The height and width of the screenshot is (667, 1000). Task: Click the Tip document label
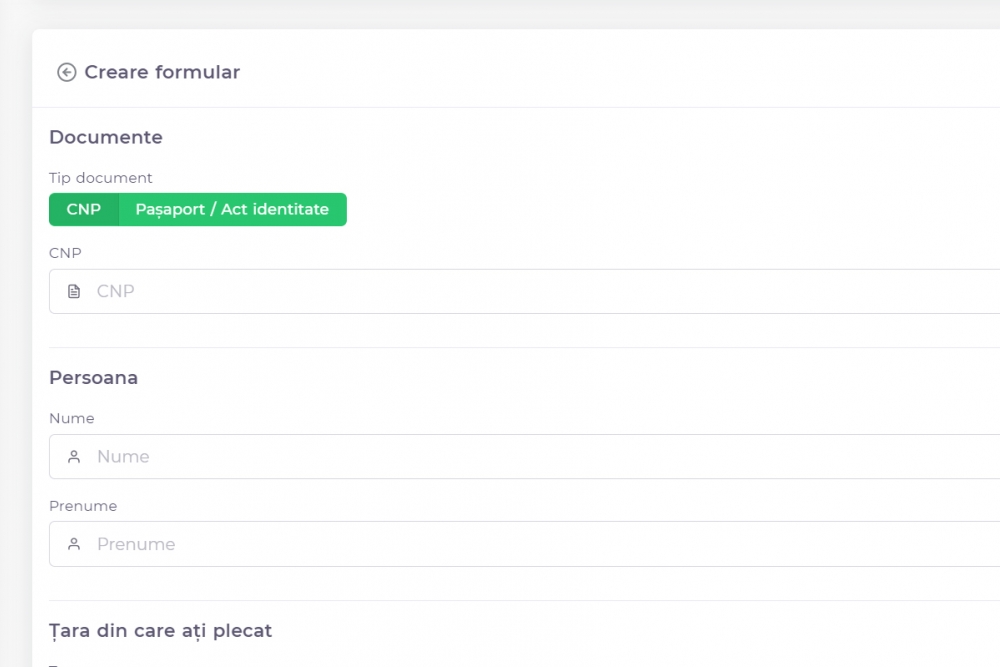[101, 178]
